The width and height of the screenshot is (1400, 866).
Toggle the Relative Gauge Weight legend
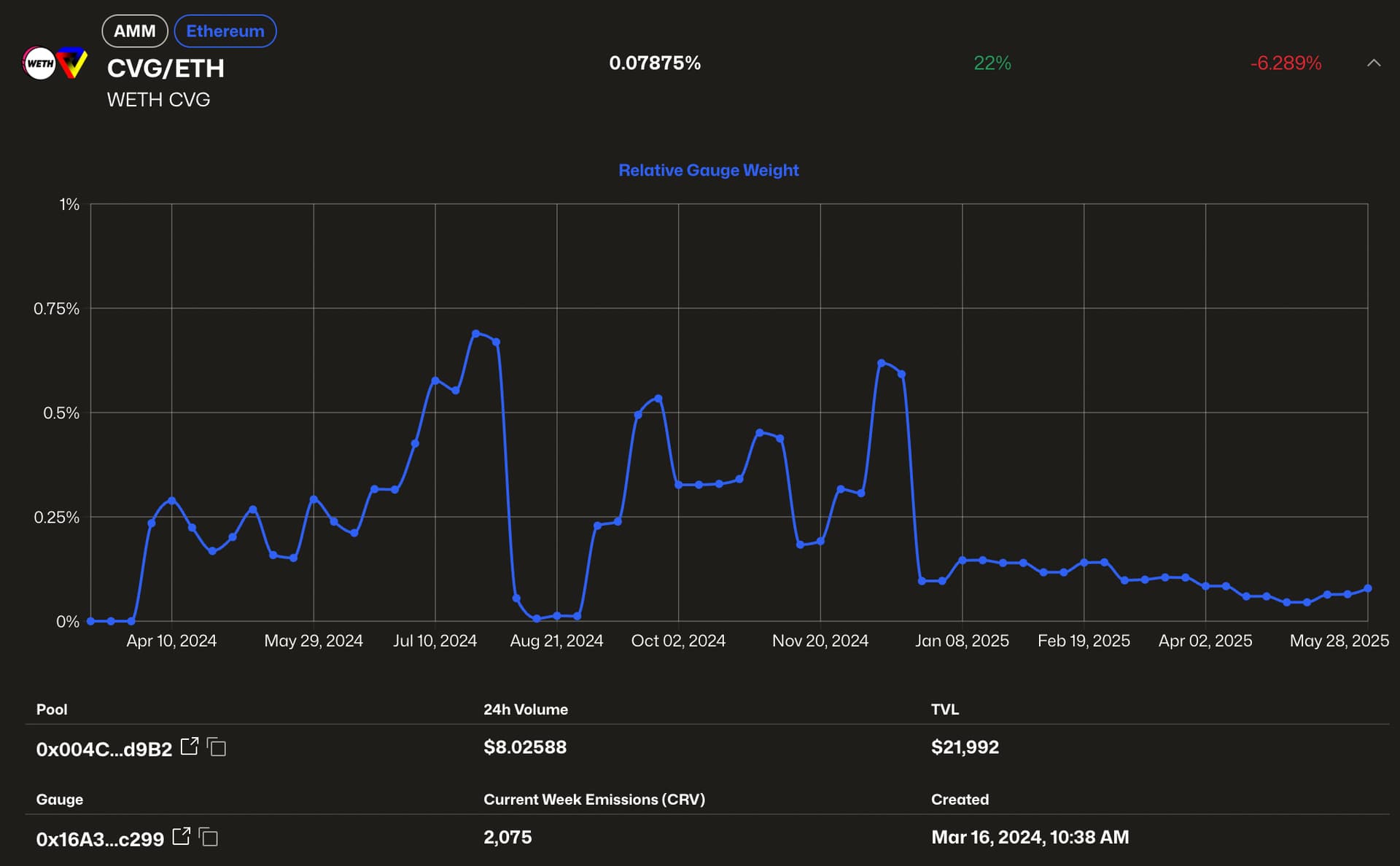pyautogui.click(x=708, y=170)
